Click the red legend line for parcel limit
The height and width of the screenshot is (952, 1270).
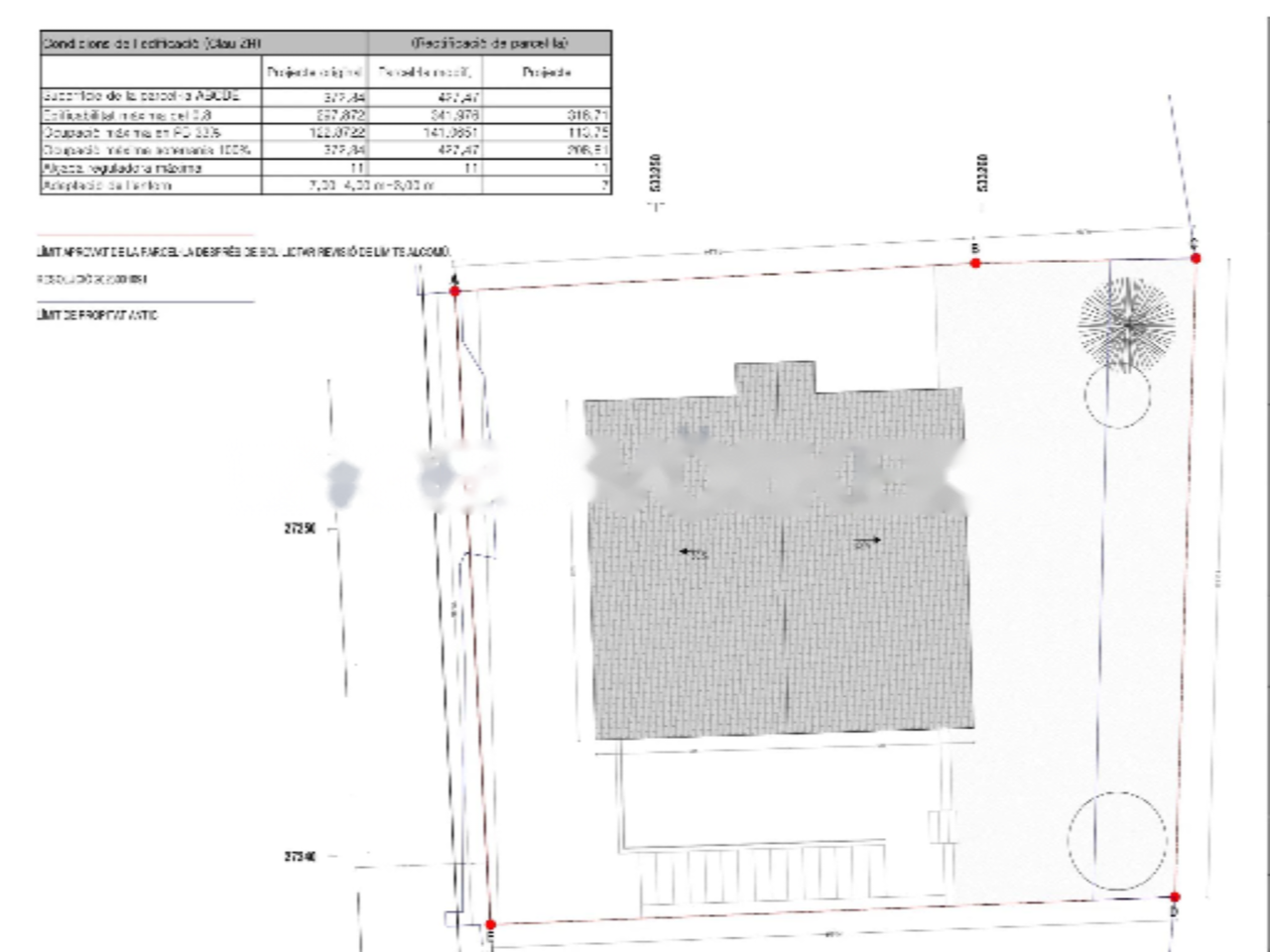click(145, 235)
